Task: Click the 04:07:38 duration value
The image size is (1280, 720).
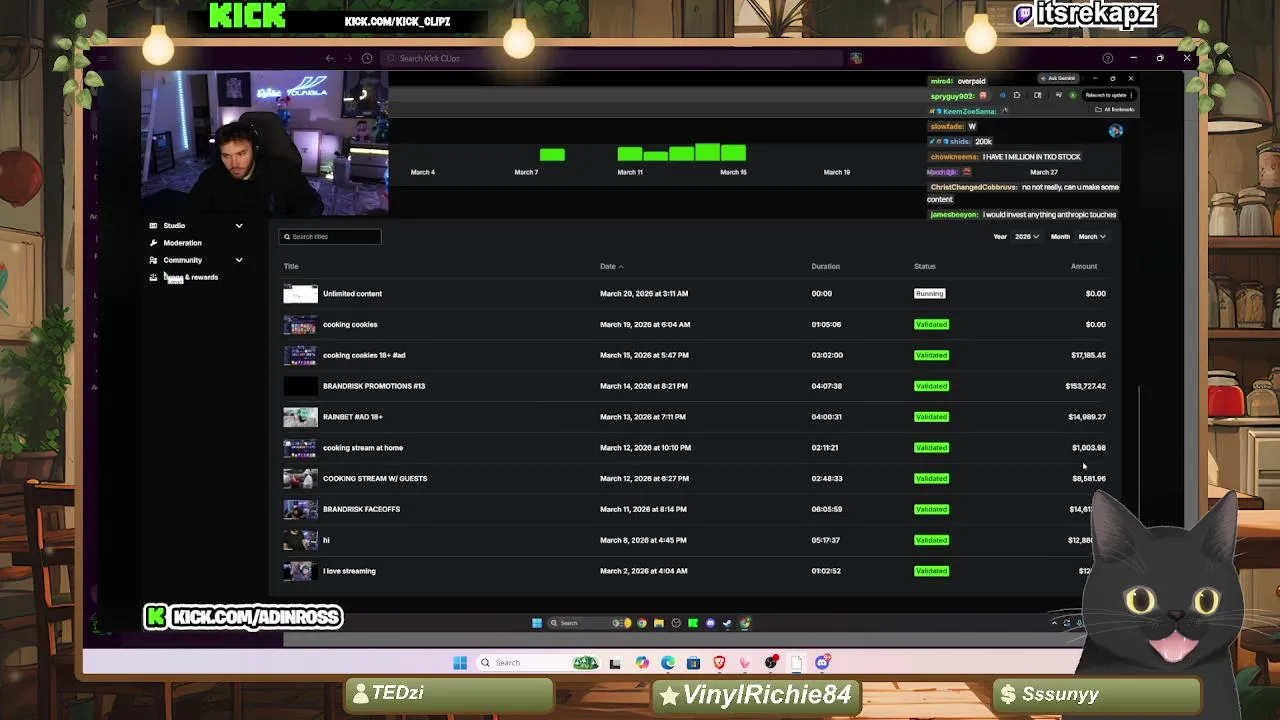Action: point(825,386)
